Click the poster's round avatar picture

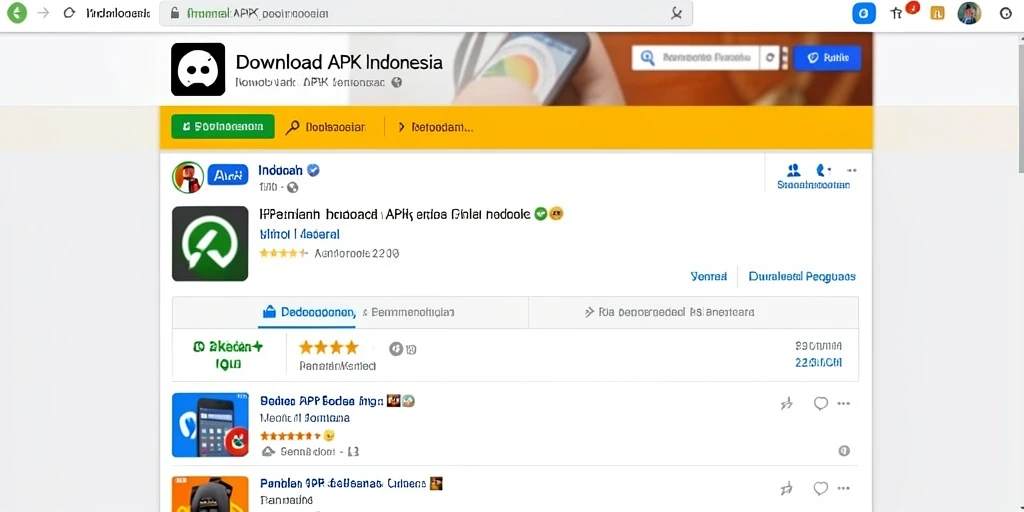click(188, 177)
